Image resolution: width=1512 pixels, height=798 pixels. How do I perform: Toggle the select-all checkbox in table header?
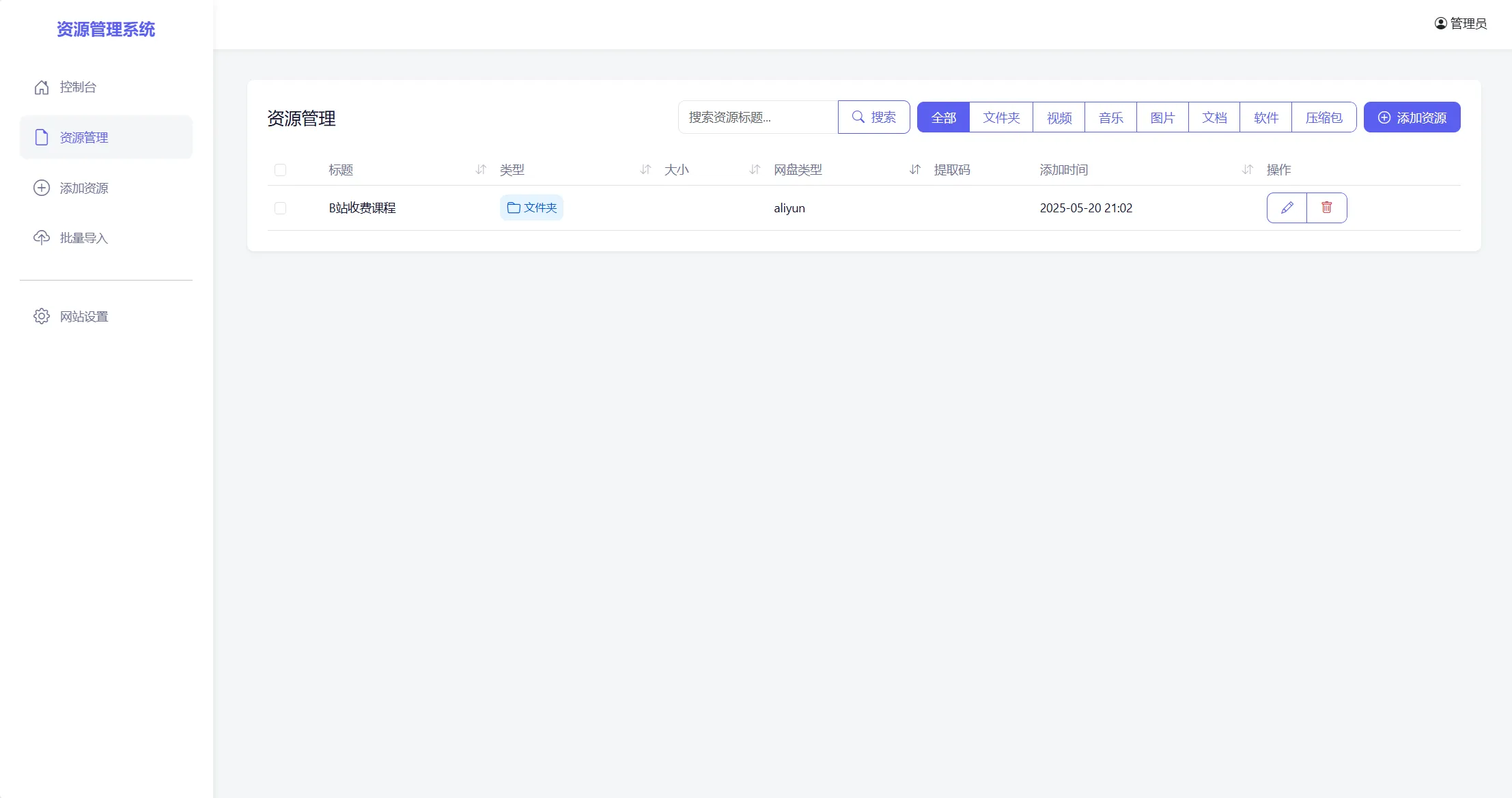pos(281,170)
